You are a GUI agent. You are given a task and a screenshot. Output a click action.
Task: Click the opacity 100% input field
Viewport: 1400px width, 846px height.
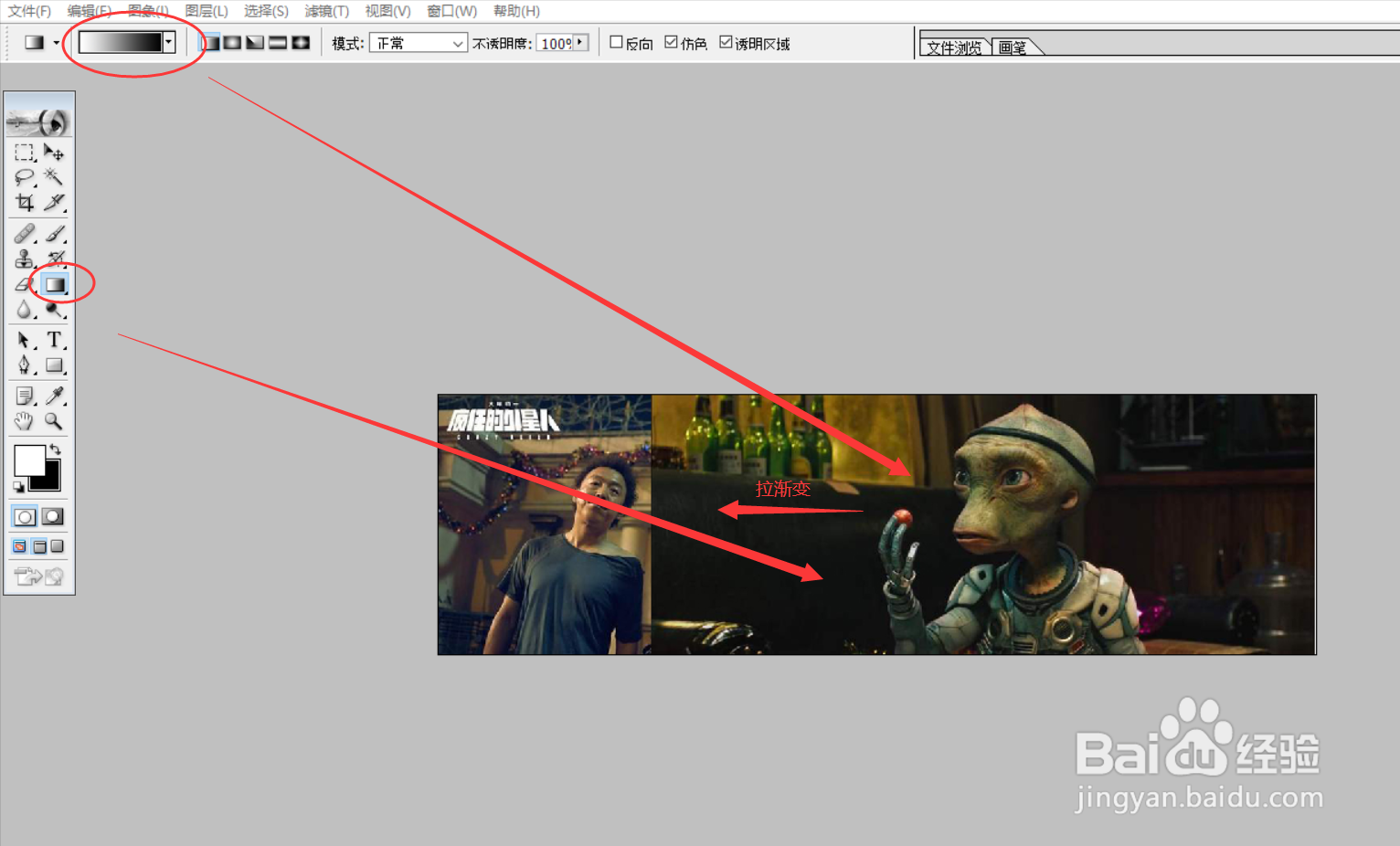pyautogui.click(x=556, y=43)
